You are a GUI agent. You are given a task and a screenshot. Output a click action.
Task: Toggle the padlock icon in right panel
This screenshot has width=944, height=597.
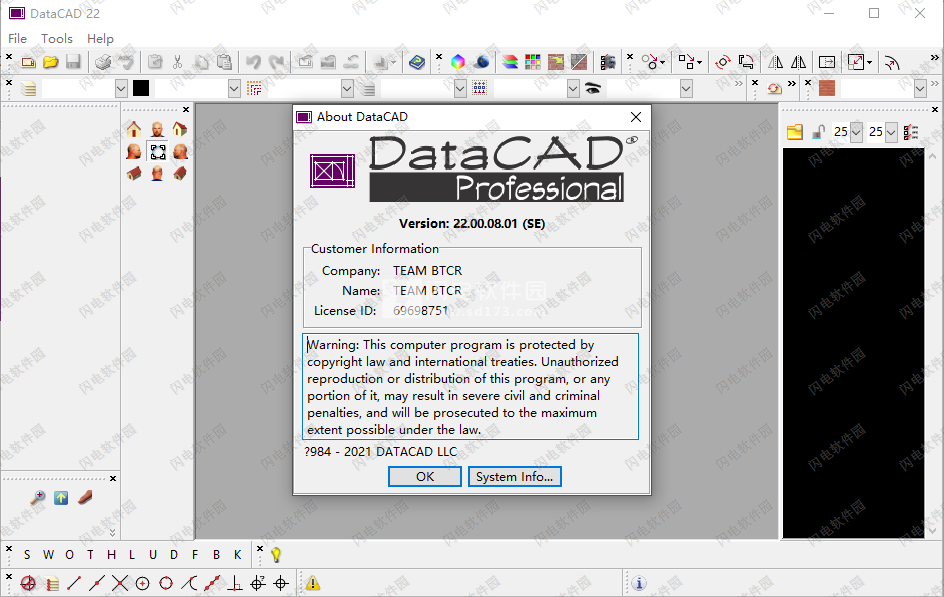[818, 132]
